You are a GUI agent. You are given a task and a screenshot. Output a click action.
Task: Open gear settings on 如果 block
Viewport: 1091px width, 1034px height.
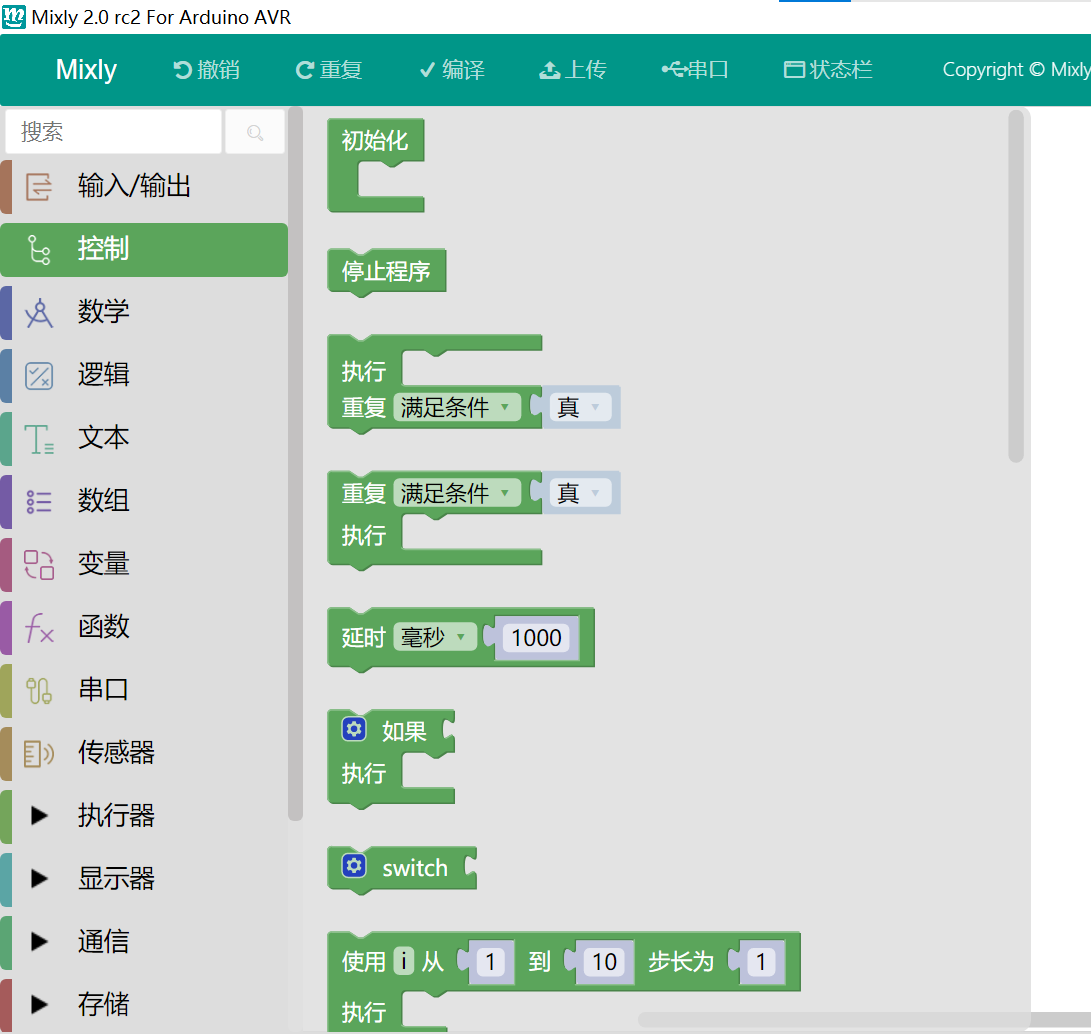[x=354, y=729]
